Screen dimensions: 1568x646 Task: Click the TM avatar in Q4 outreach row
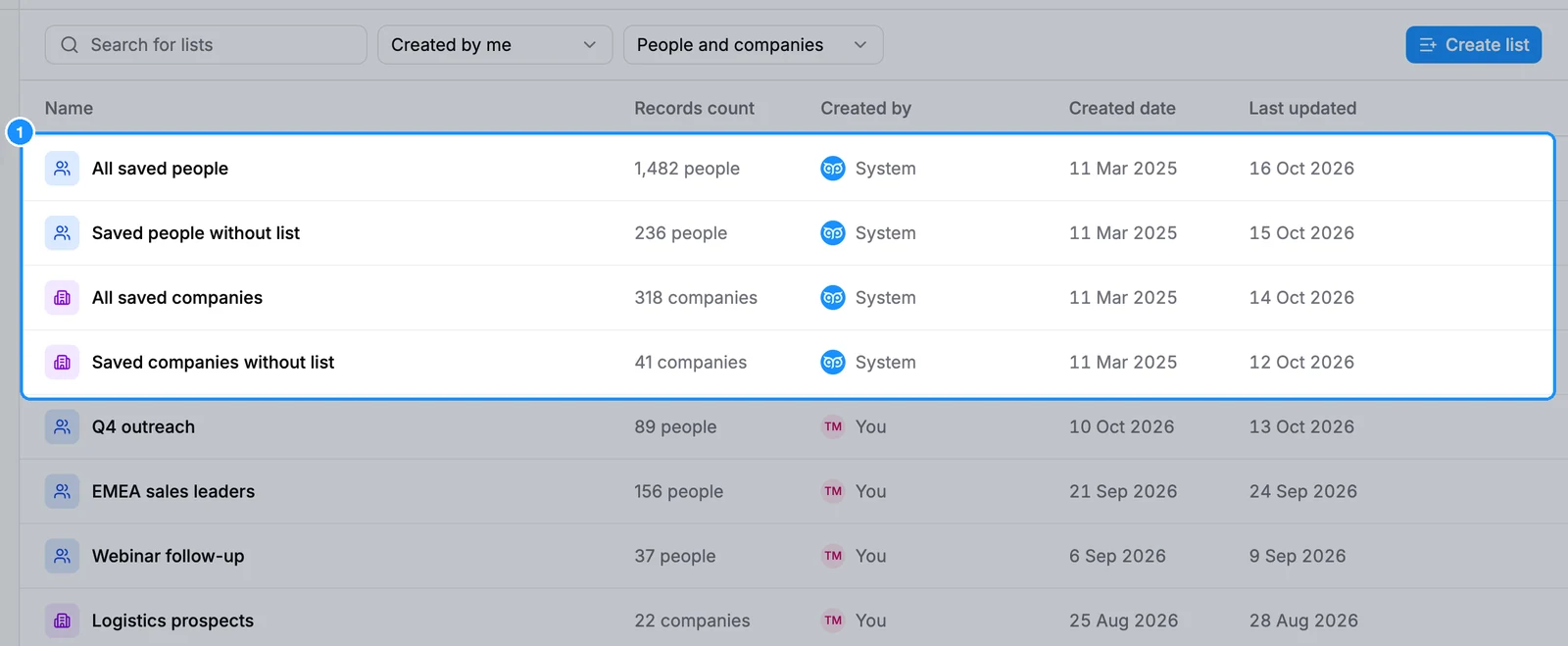[x=833, y=427]
